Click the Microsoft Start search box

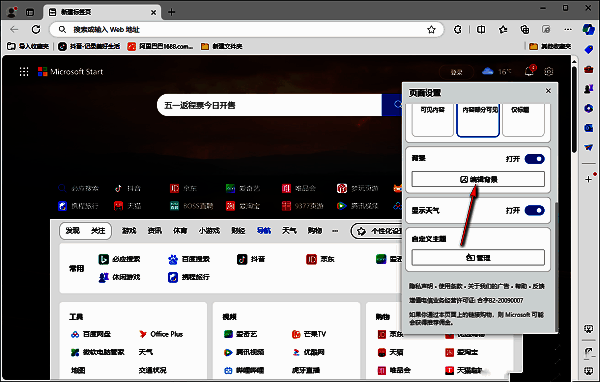coord(269,105)
